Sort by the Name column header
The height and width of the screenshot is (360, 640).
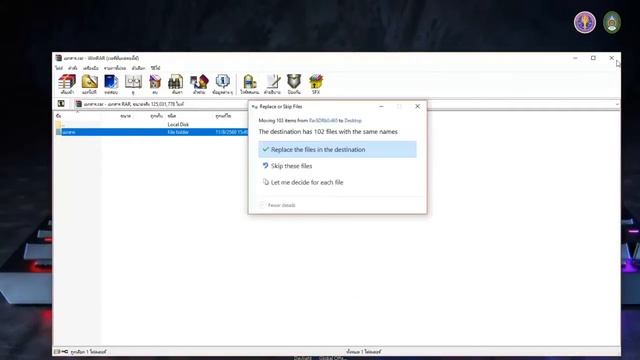(58, 116)
